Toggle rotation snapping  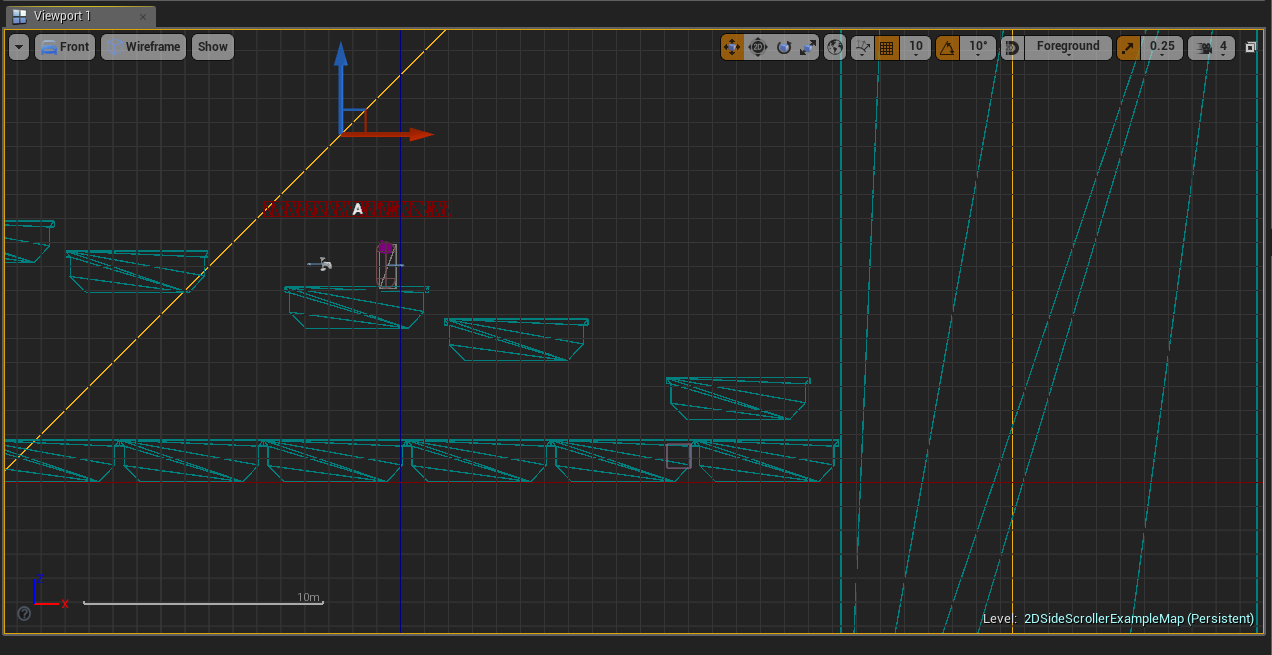[x=948, y=47]
